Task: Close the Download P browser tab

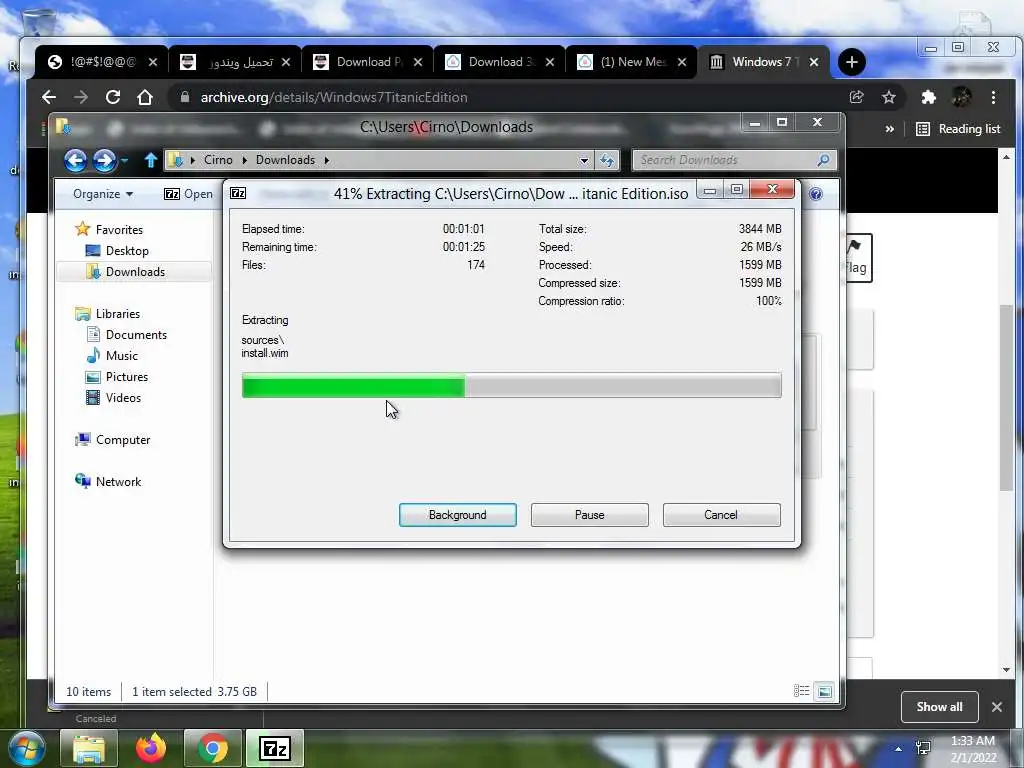Action: (x=418, y=62)
